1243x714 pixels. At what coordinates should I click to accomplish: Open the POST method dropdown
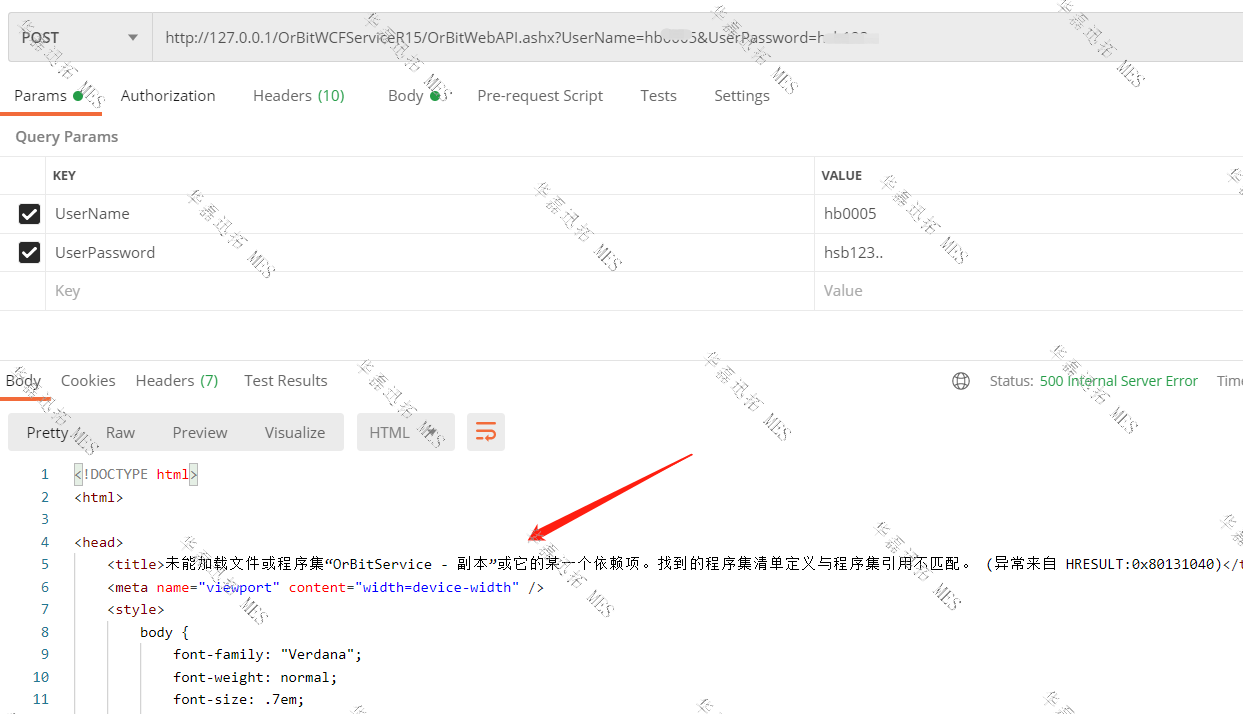[x=80, y=38]
